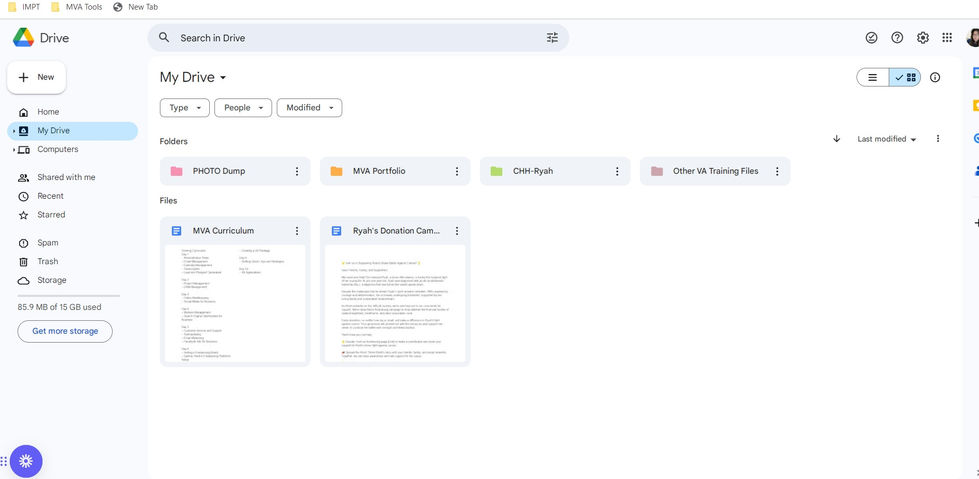Viewport: 979px width, 479px height.
Task: Open the offline ready status icon
Action: [x=872, y=37]
